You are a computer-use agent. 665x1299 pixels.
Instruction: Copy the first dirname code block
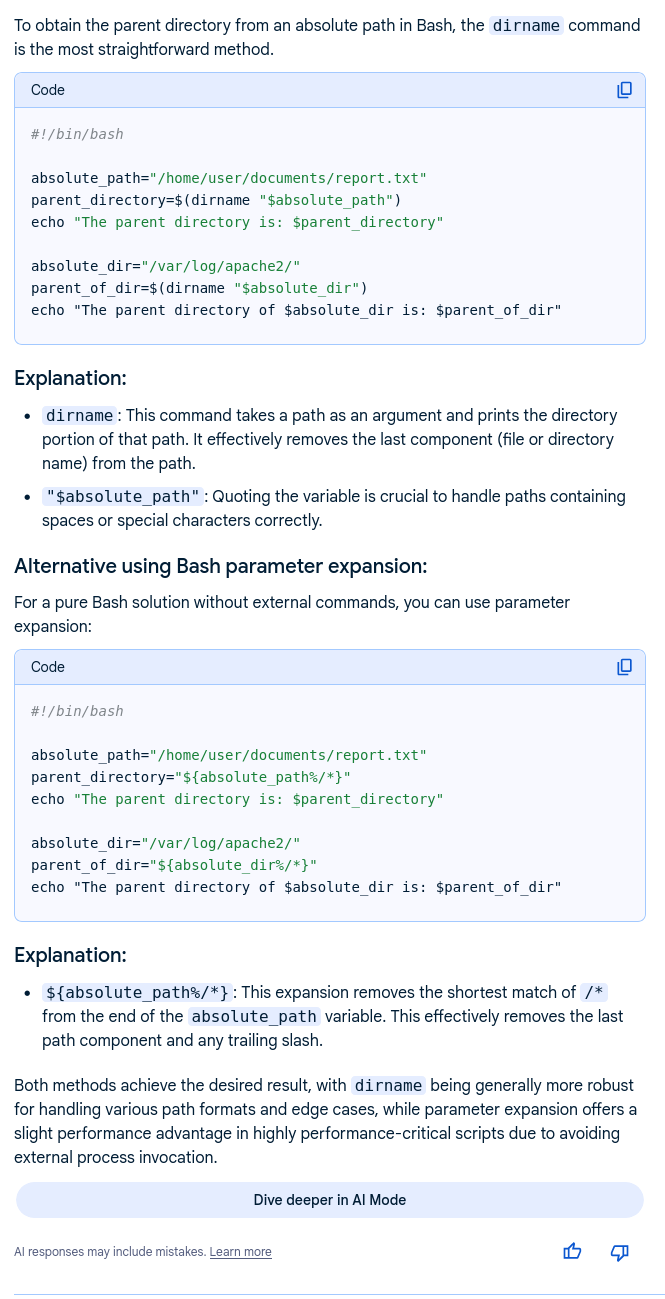(624, 90)
